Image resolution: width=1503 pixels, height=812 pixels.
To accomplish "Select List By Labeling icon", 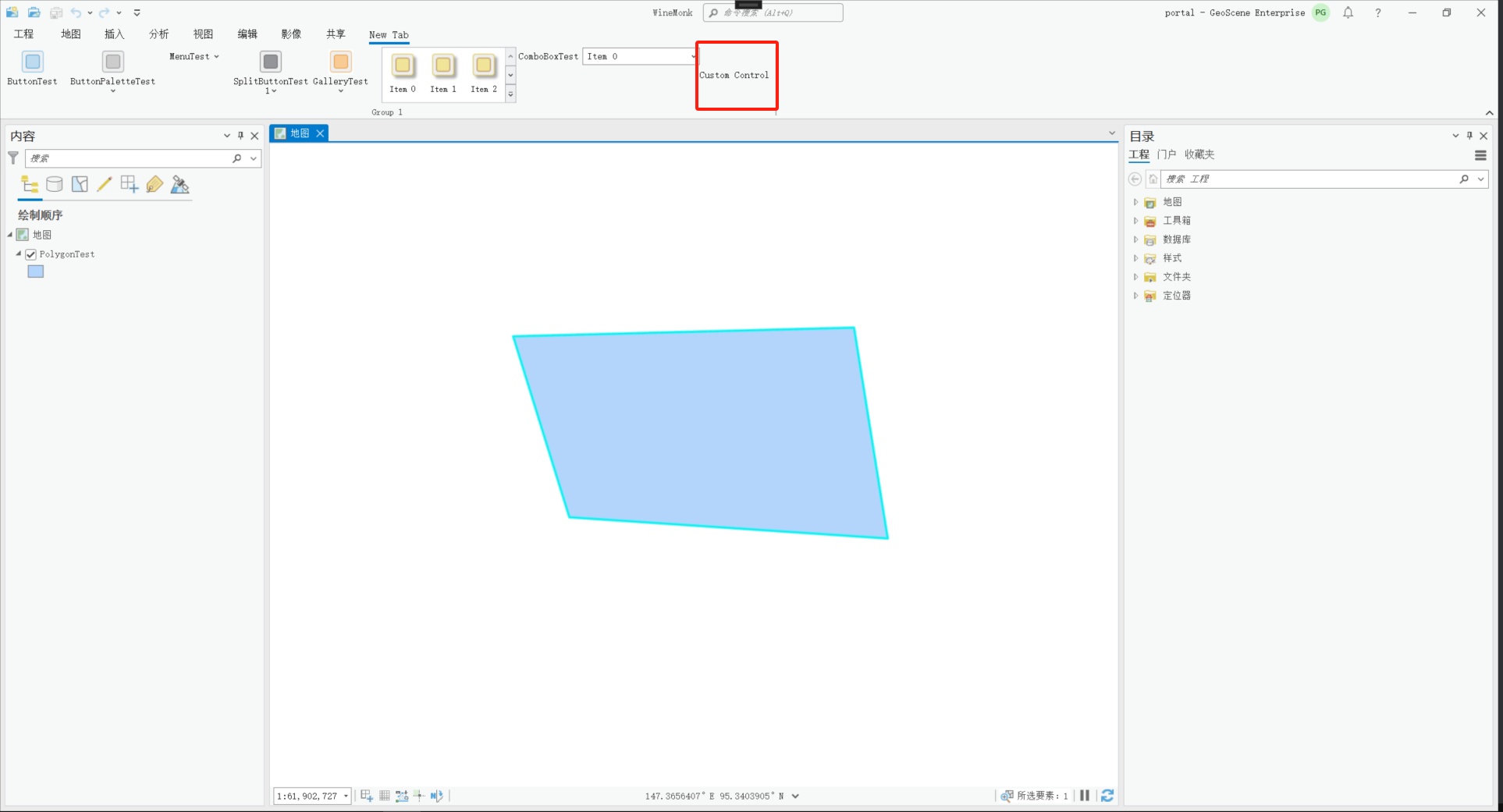I will (155, 185).
